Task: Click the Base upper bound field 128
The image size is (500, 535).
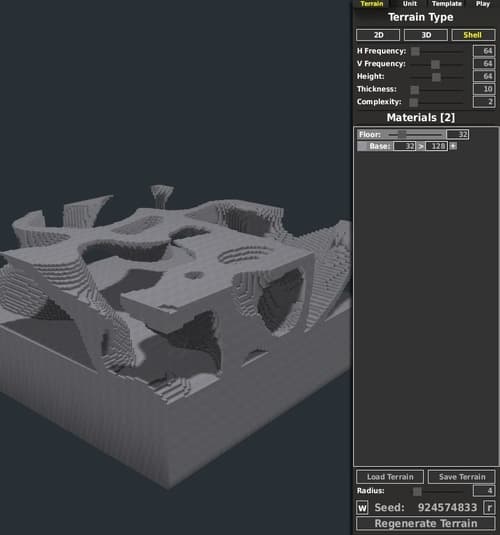Action: (x=437, y=146)
